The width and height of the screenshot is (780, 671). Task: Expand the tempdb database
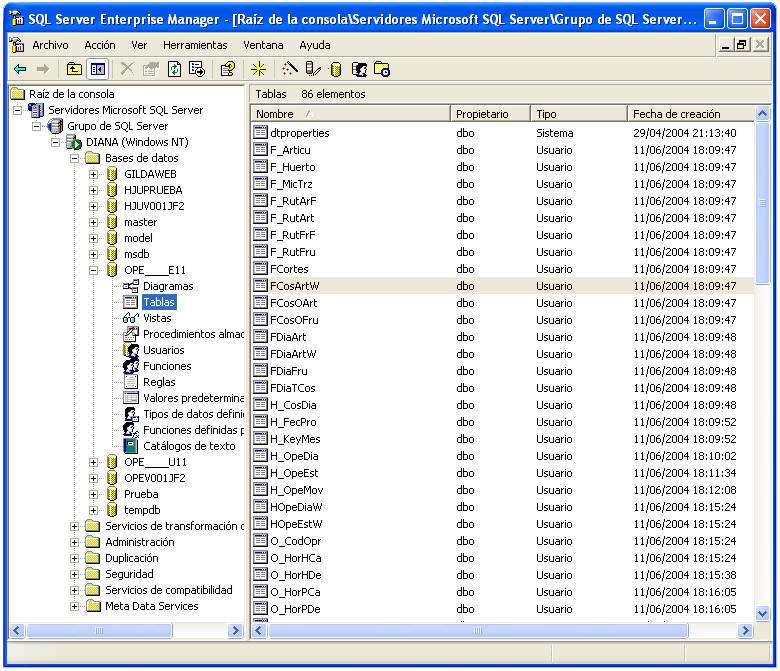click(x=93, y=510)
